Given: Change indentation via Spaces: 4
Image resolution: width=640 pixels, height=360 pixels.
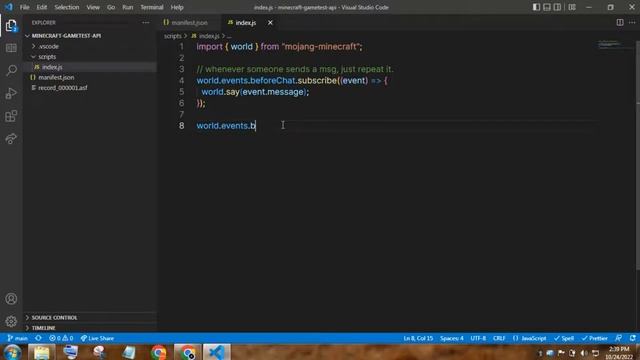Looking at the screenshot, I should 451,338.
